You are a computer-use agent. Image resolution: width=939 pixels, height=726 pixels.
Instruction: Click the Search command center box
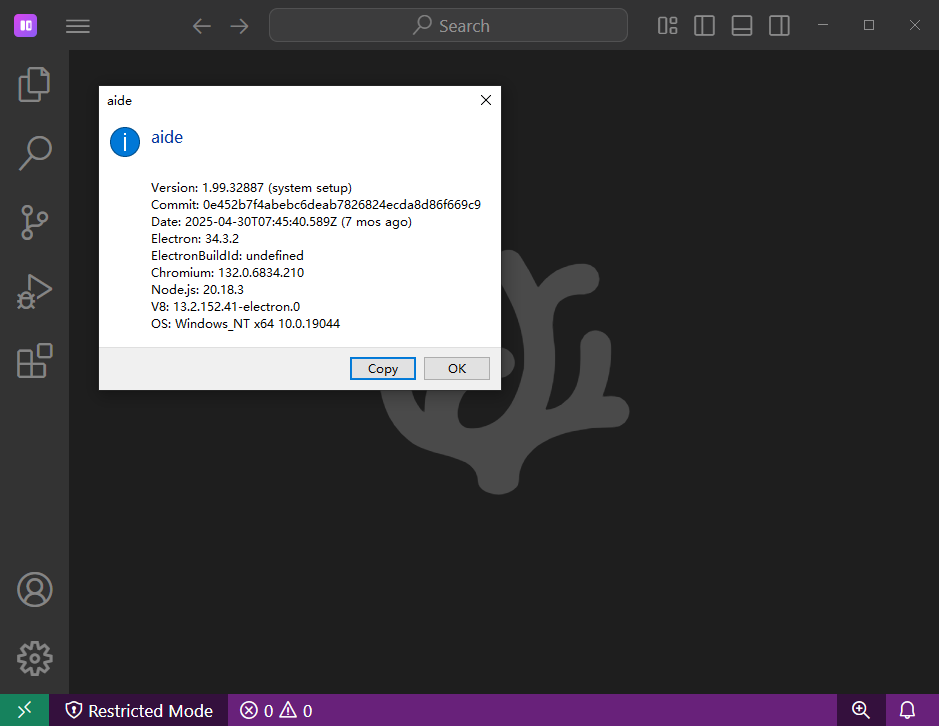coord(448,26)
